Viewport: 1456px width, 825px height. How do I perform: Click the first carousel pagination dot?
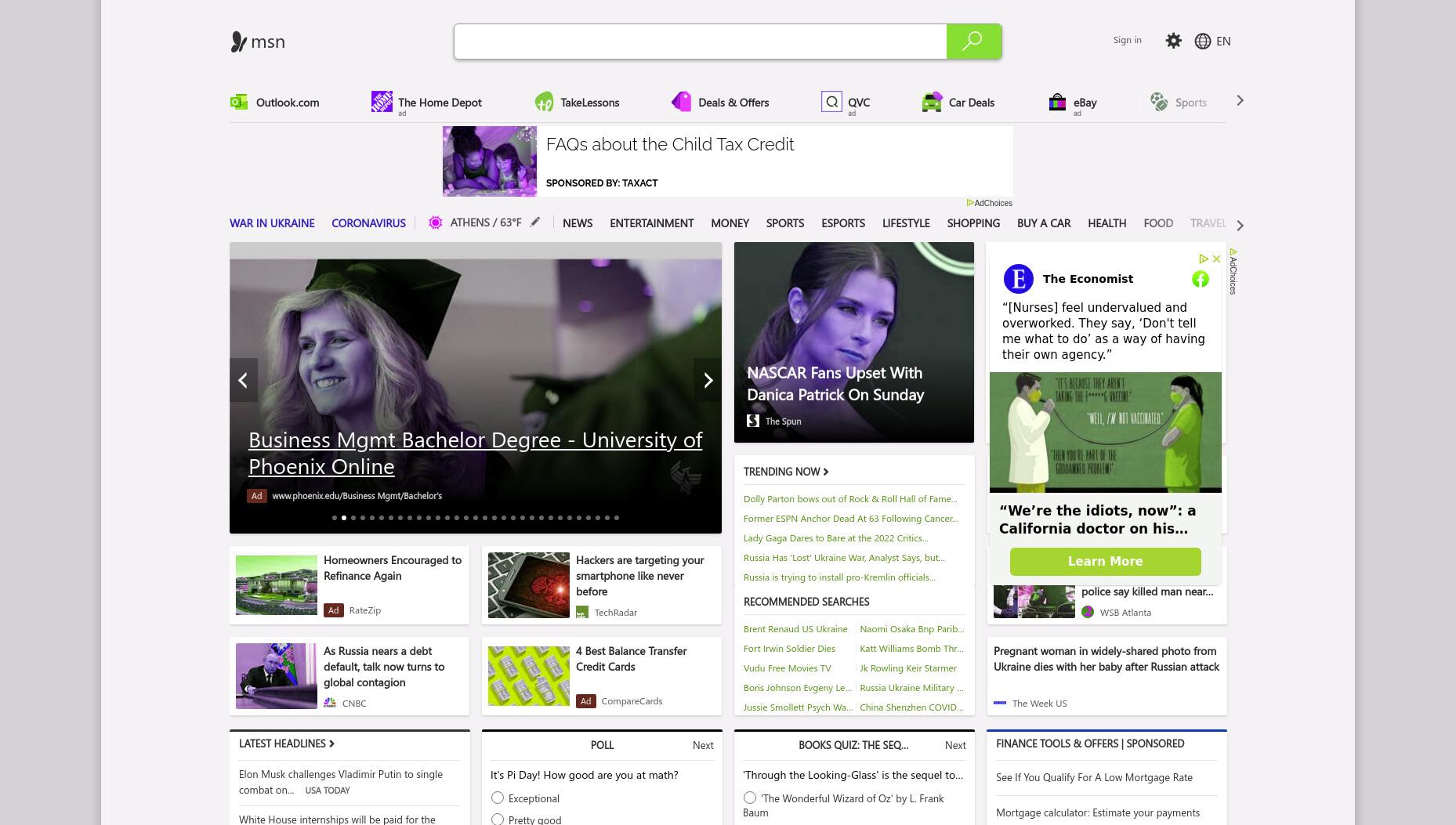click(335, 518)
